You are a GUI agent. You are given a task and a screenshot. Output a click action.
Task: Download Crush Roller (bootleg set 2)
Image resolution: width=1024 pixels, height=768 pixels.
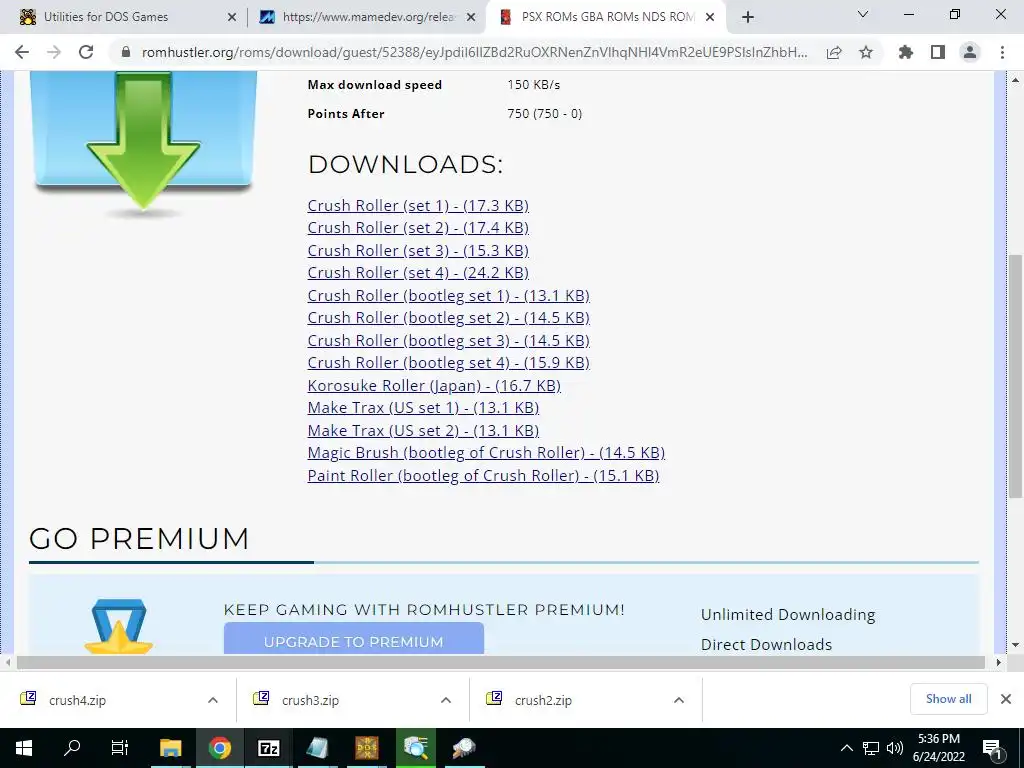click(x=449, y=317)
